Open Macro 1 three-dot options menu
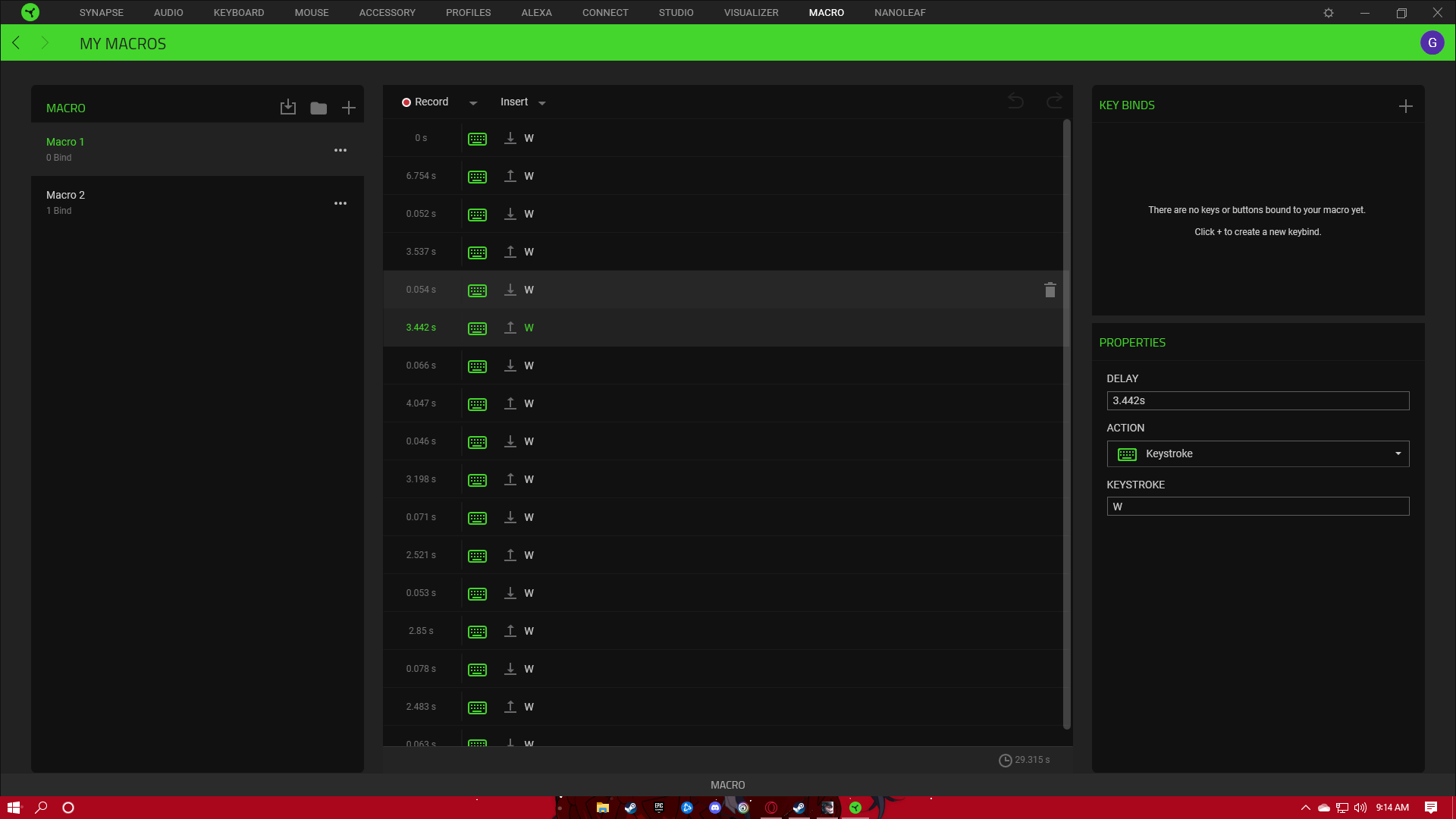Image resolution: width=1456 pixels, height=819 pixels. click(x=340, y=150)
